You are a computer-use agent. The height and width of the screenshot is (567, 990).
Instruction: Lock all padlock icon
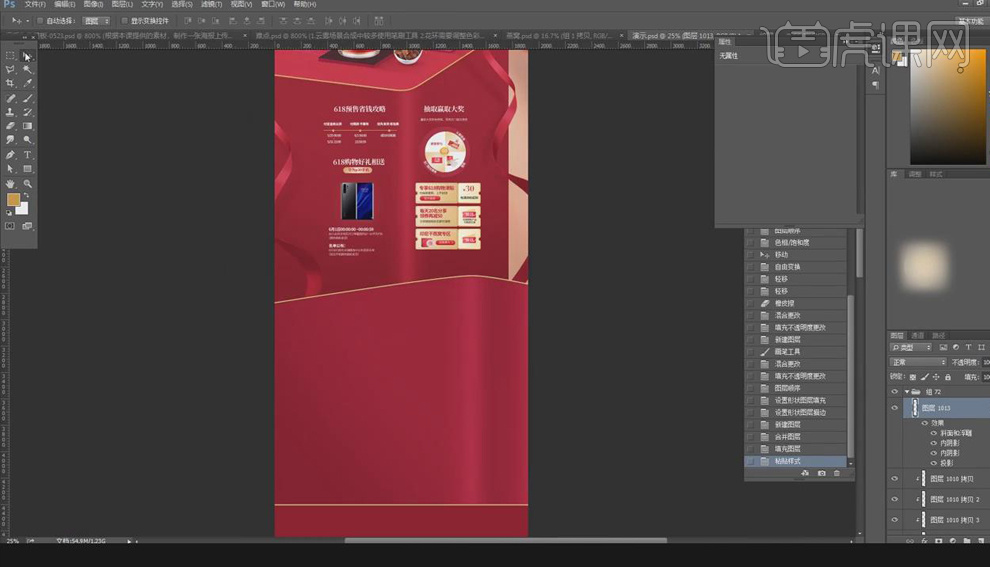(x=948, y=377)
